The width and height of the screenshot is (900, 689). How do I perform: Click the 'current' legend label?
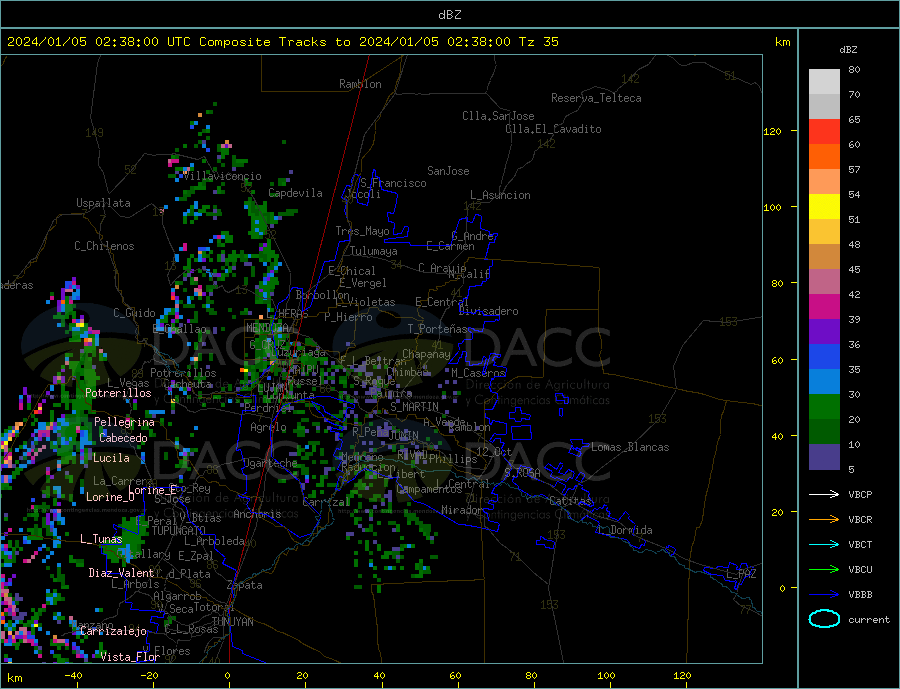tap(869, 620)
